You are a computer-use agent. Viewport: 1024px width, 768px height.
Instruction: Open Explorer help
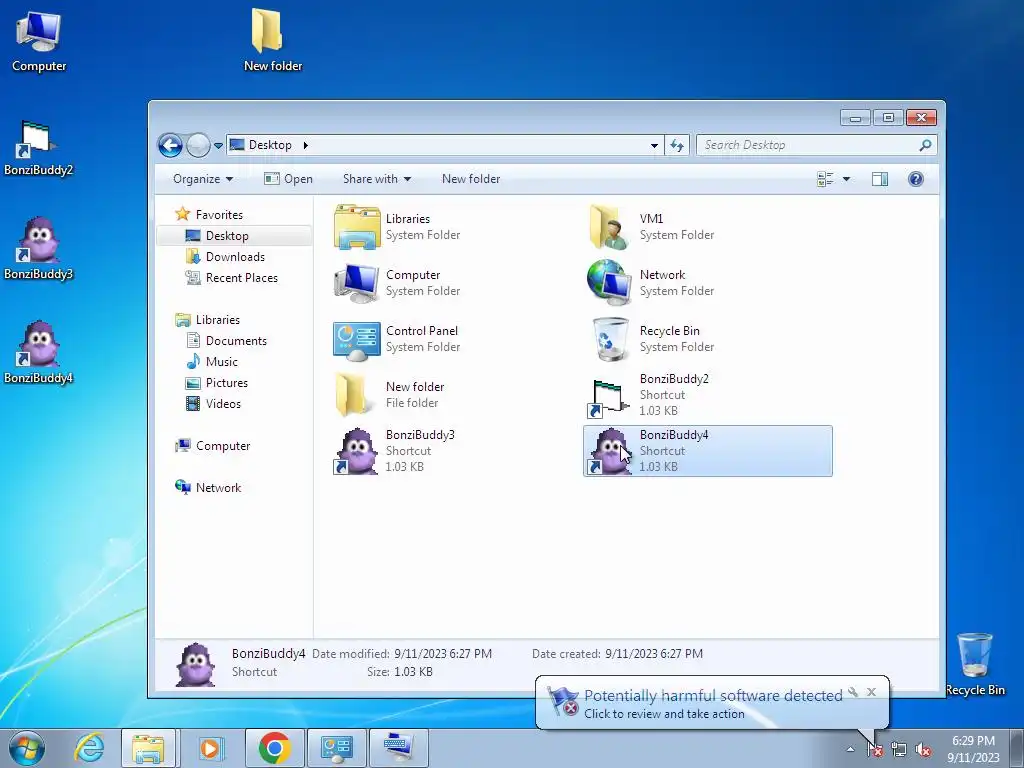point(916,179)
